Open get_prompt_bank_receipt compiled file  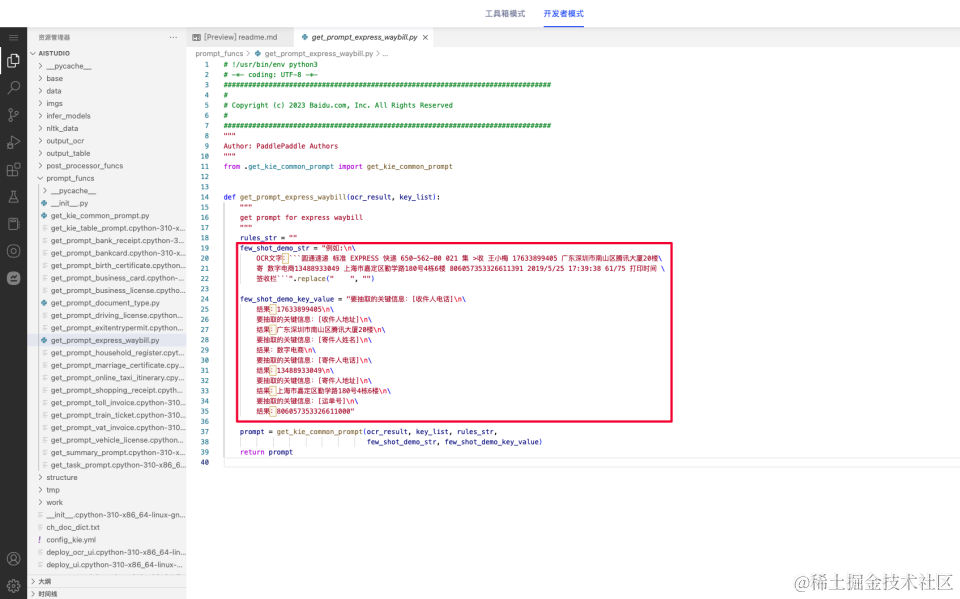coord(117,241)
